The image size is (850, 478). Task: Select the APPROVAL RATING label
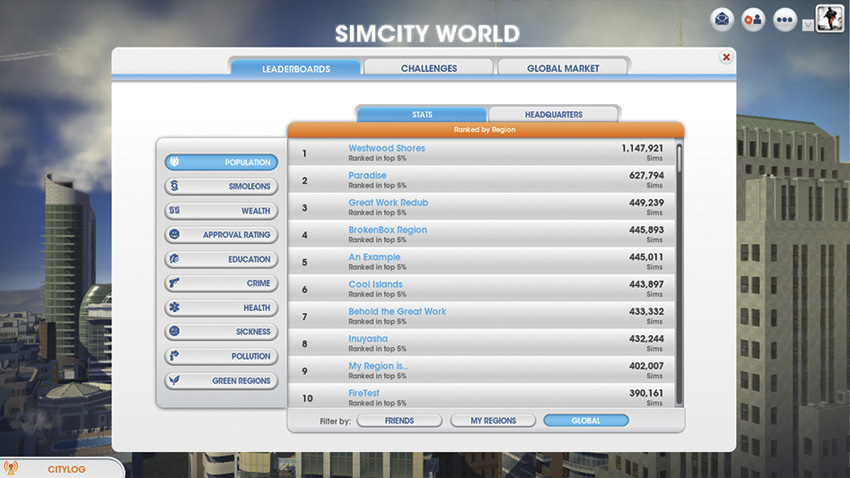point(236,235)
